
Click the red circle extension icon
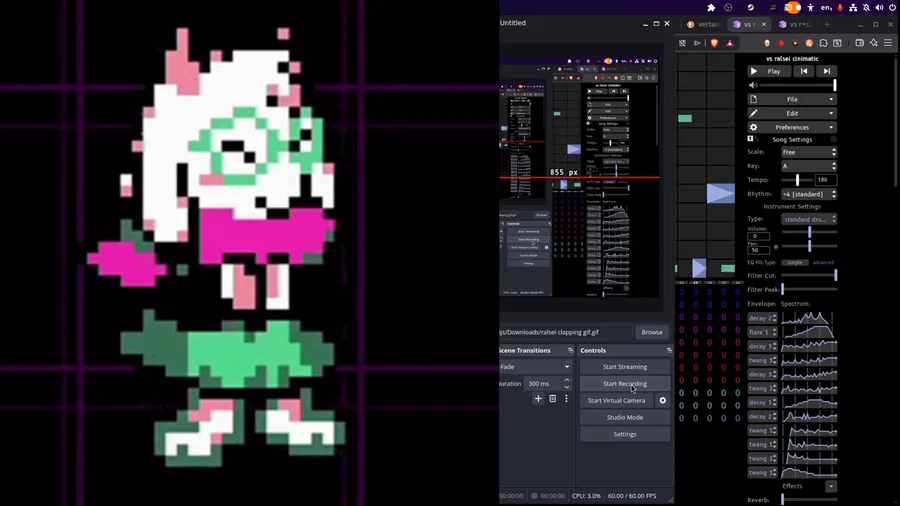tap(781, 43)
